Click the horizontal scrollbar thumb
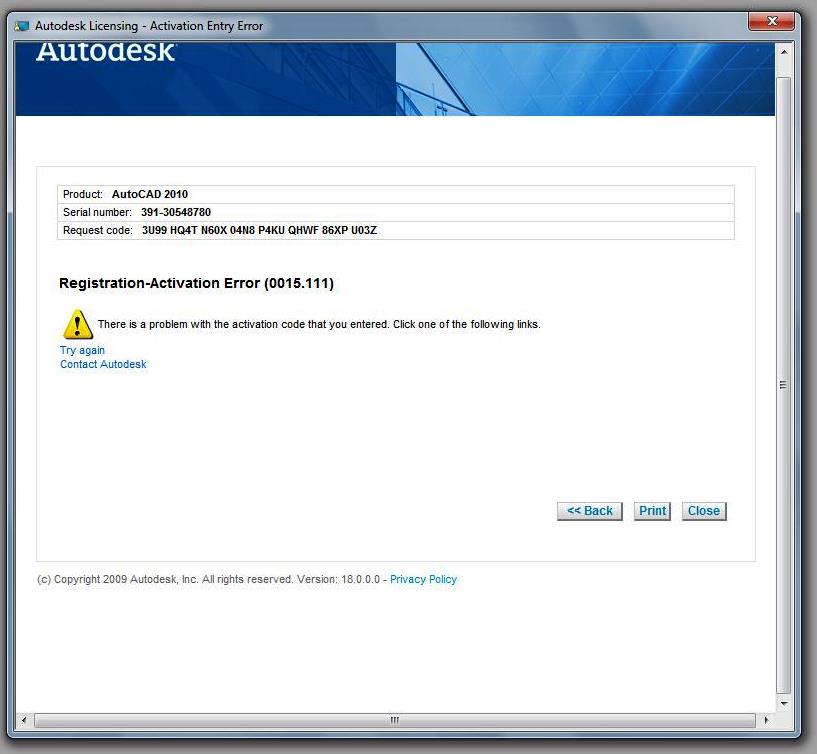The height and width of the screenshot is (754, 817). 394,720
